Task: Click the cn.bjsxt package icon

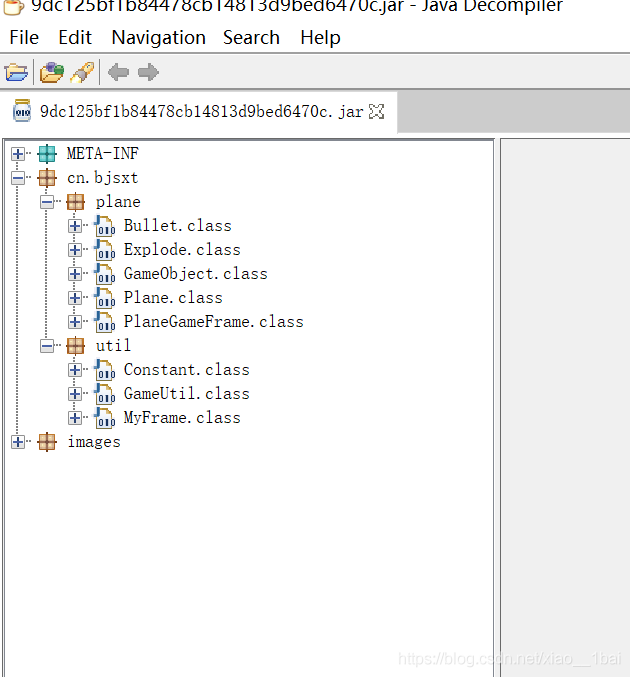Action: (x=47, y=177)
